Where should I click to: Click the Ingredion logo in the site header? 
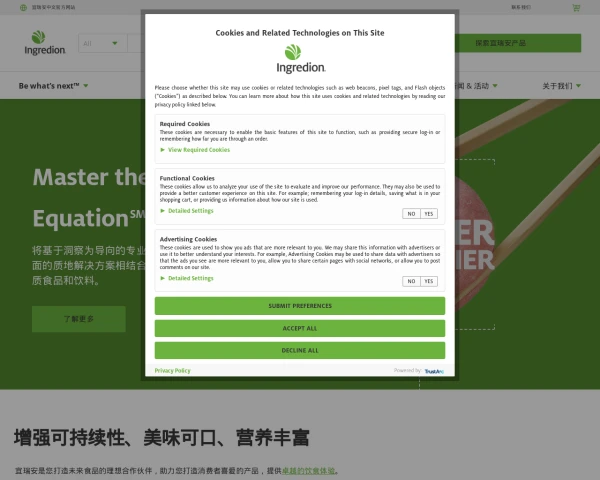click(44, 43)
